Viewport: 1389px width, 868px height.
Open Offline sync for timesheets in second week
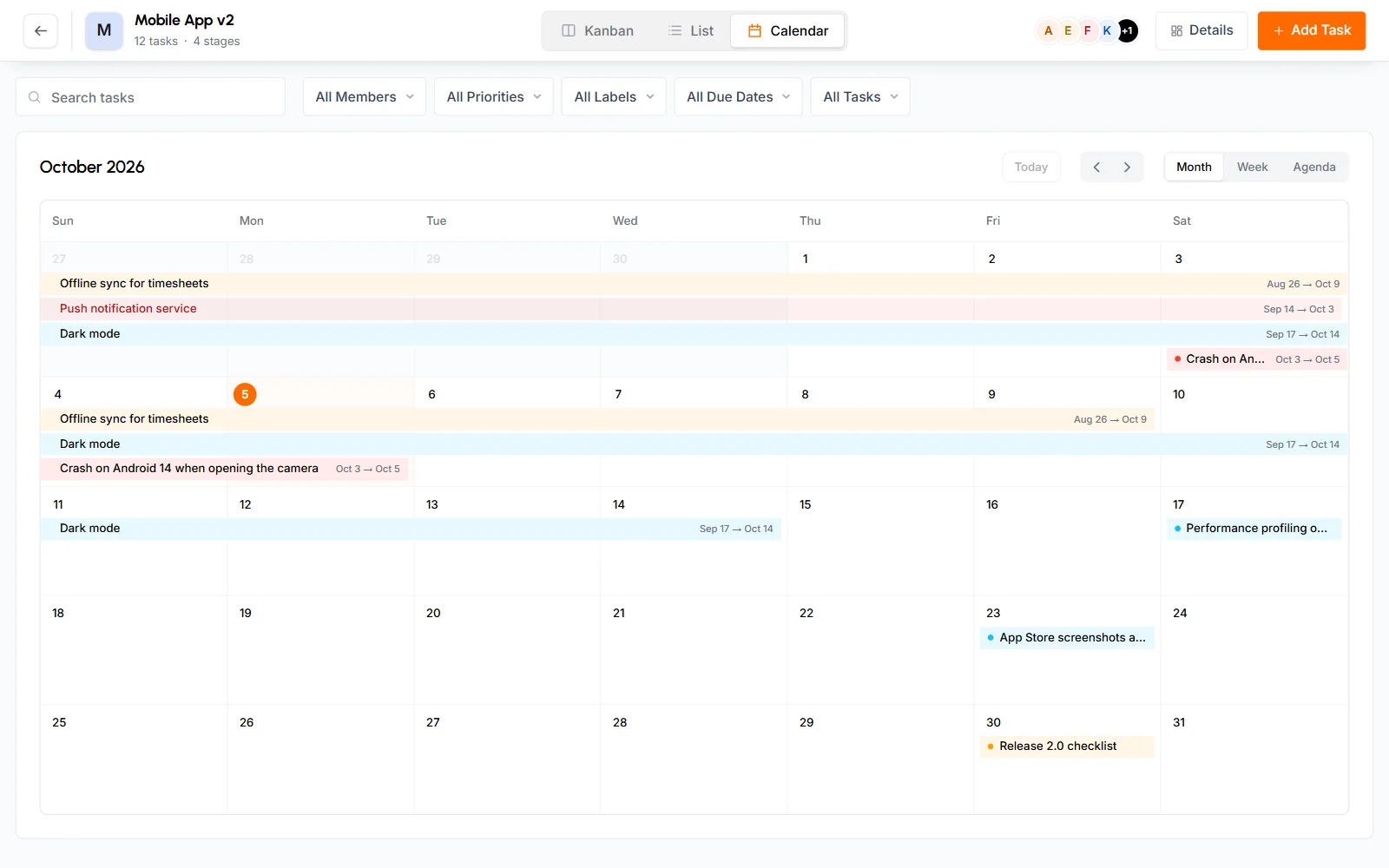[x=597, y=419]
